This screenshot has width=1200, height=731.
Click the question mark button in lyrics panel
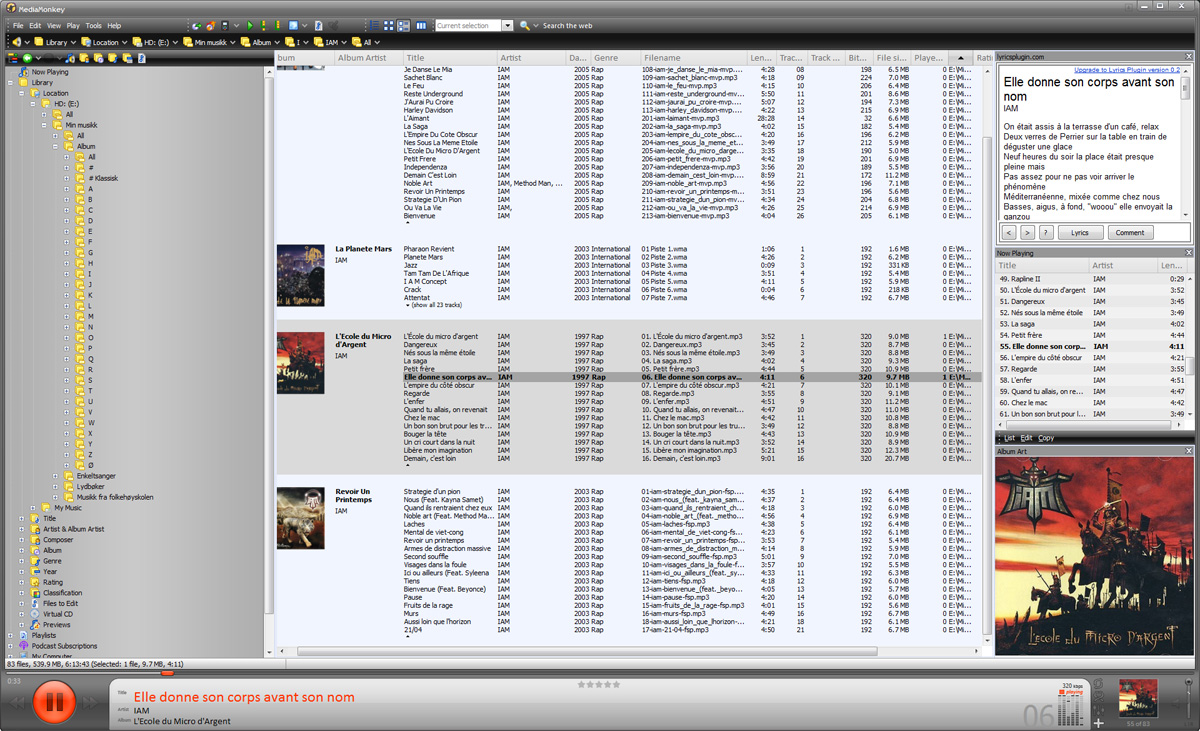click(x=1046, y=233)
